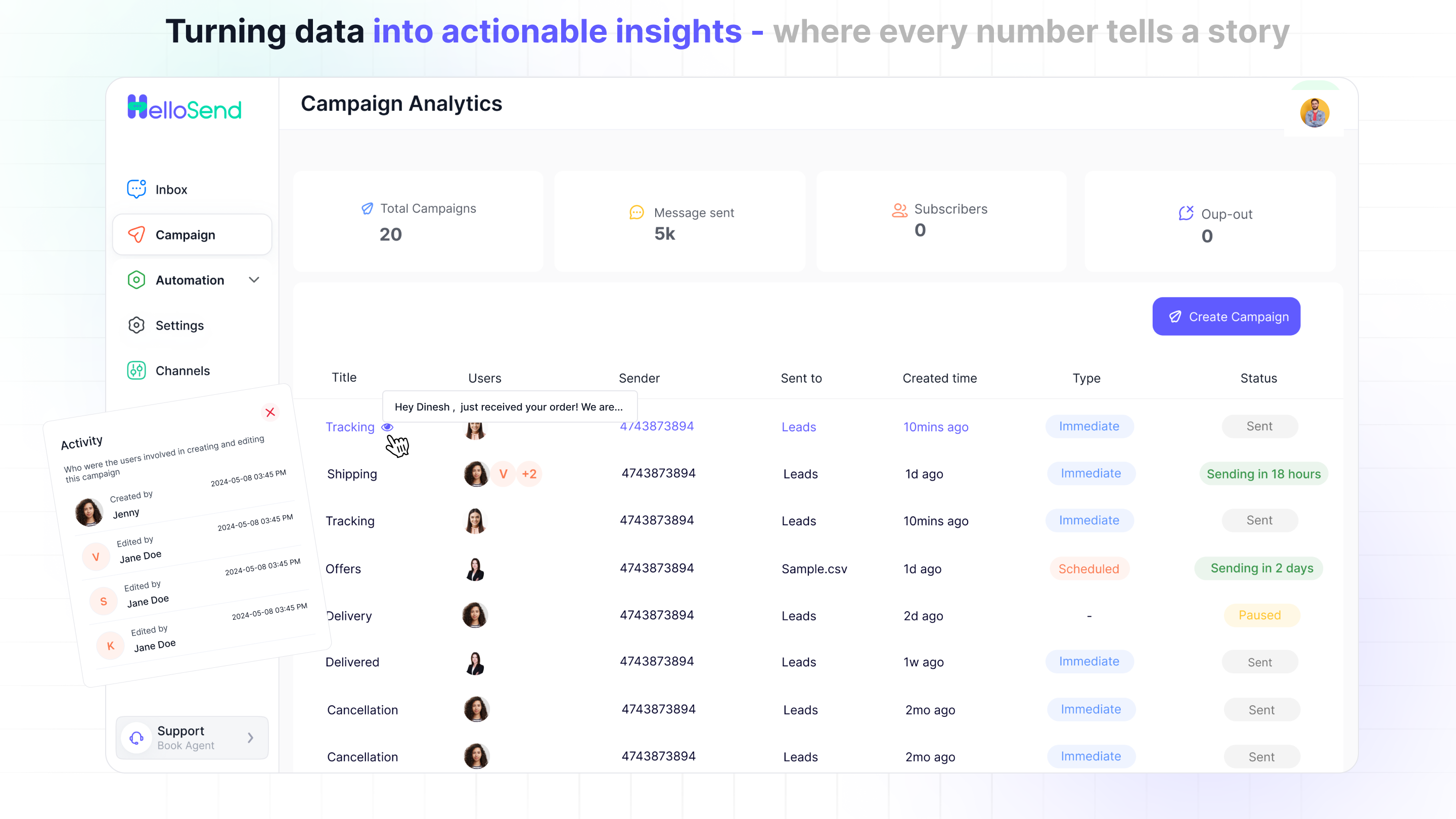Open Support Book Agent chevron

coord(250,738)
